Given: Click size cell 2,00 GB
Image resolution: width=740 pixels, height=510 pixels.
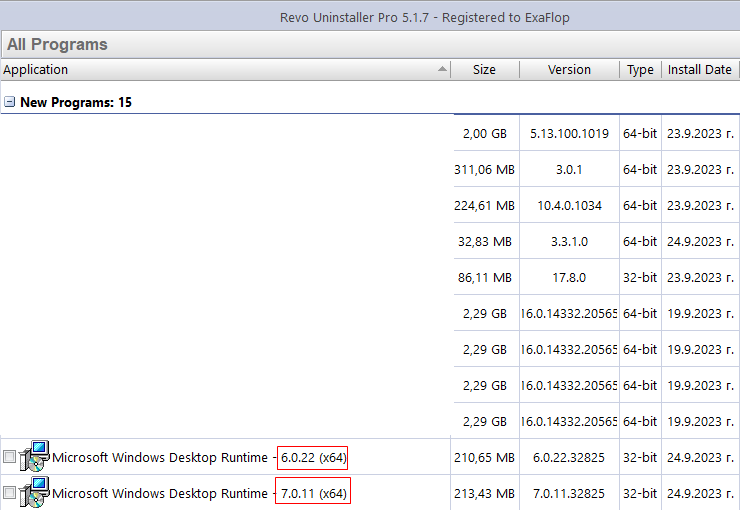Looking at the screenshot, I should [x=485, y=134].
